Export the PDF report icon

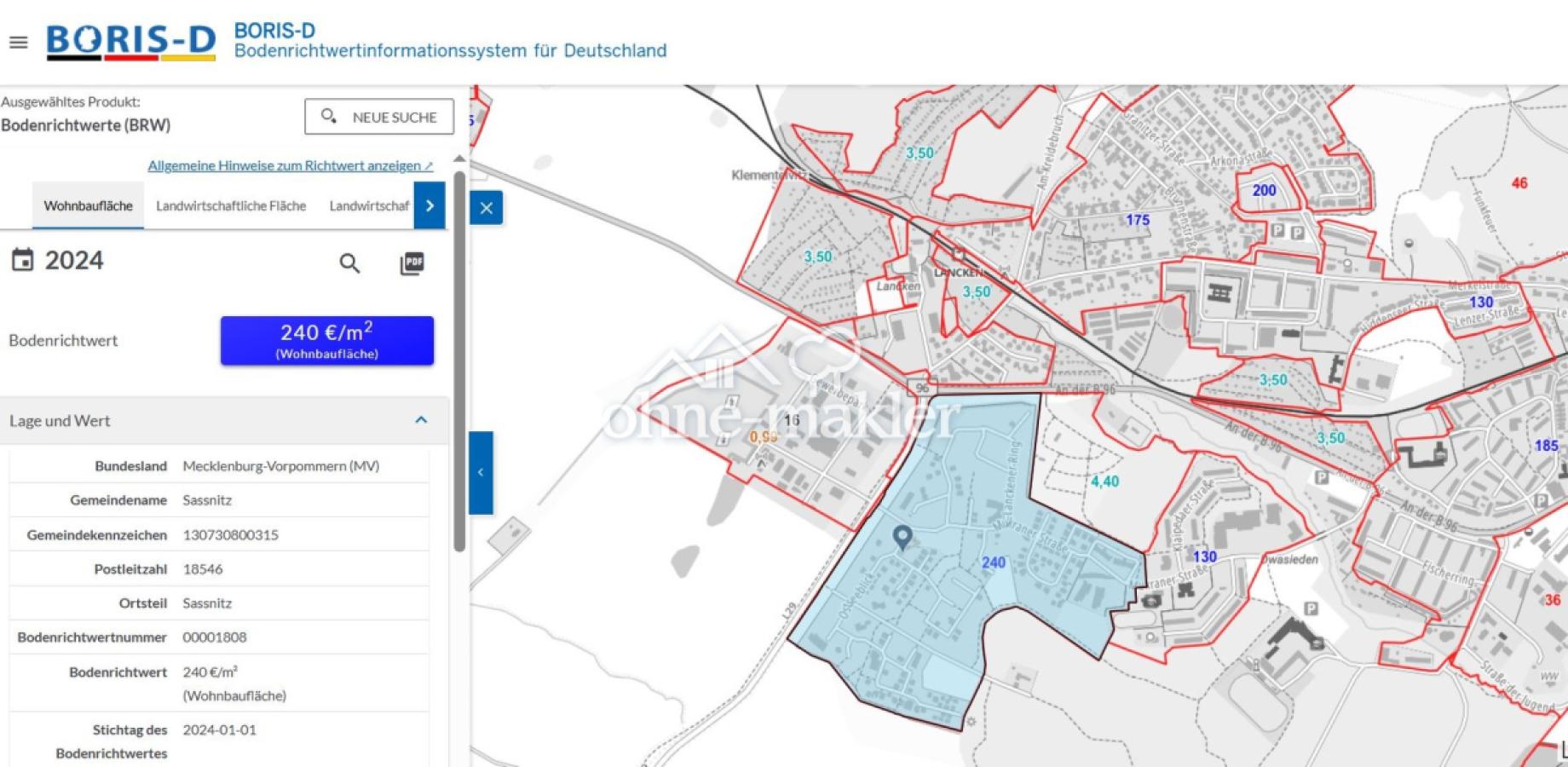tap(412, 263)
